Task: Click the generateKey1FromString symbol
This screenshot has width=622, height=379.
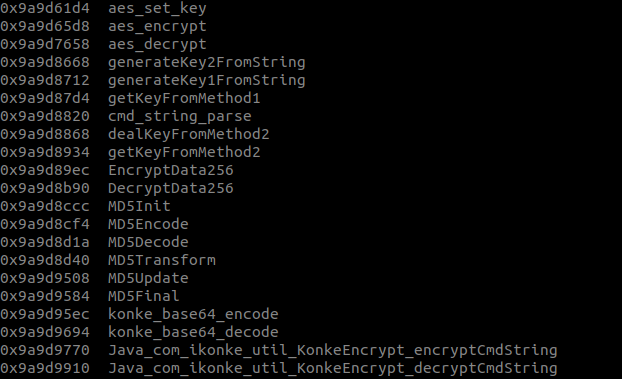Action: (207, 81)
